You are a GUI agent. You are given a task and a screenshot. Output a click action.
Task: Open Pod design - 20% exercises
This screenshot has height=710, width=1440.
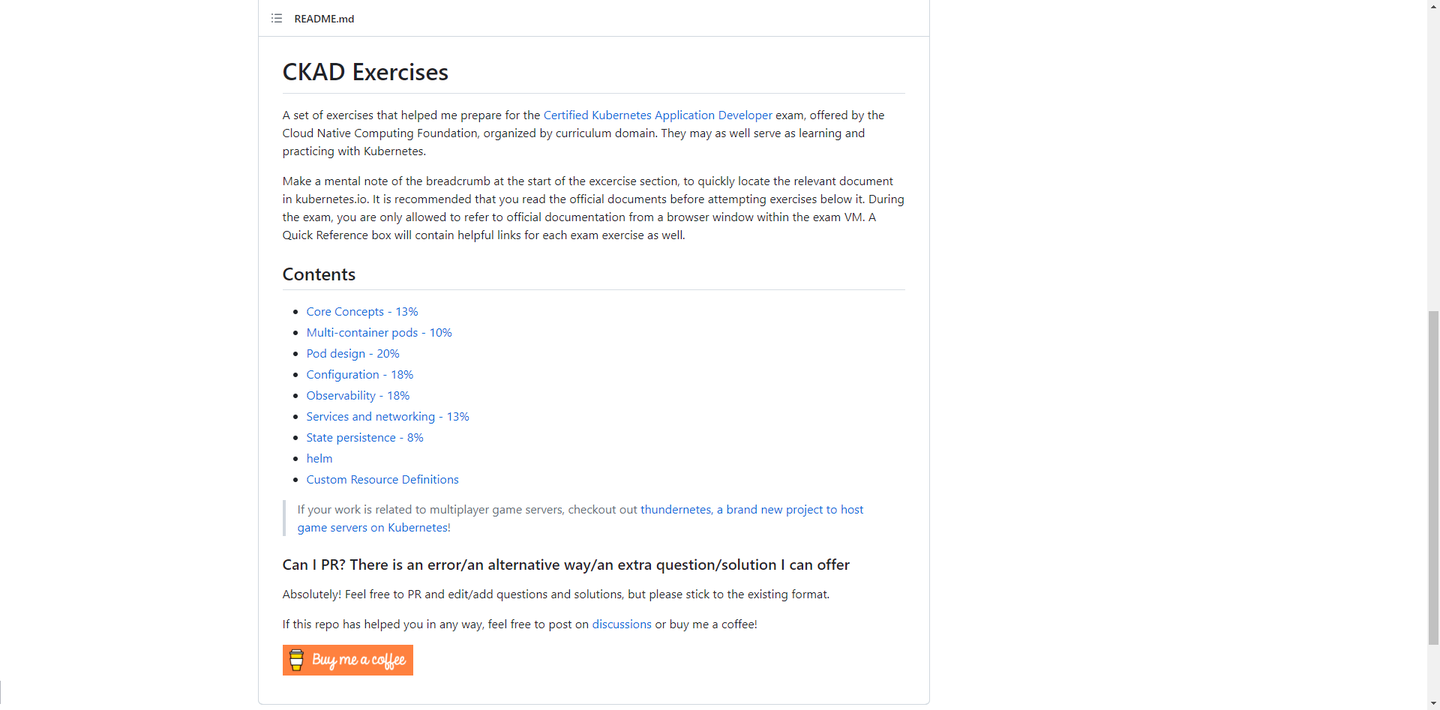(x=353, y=354)
